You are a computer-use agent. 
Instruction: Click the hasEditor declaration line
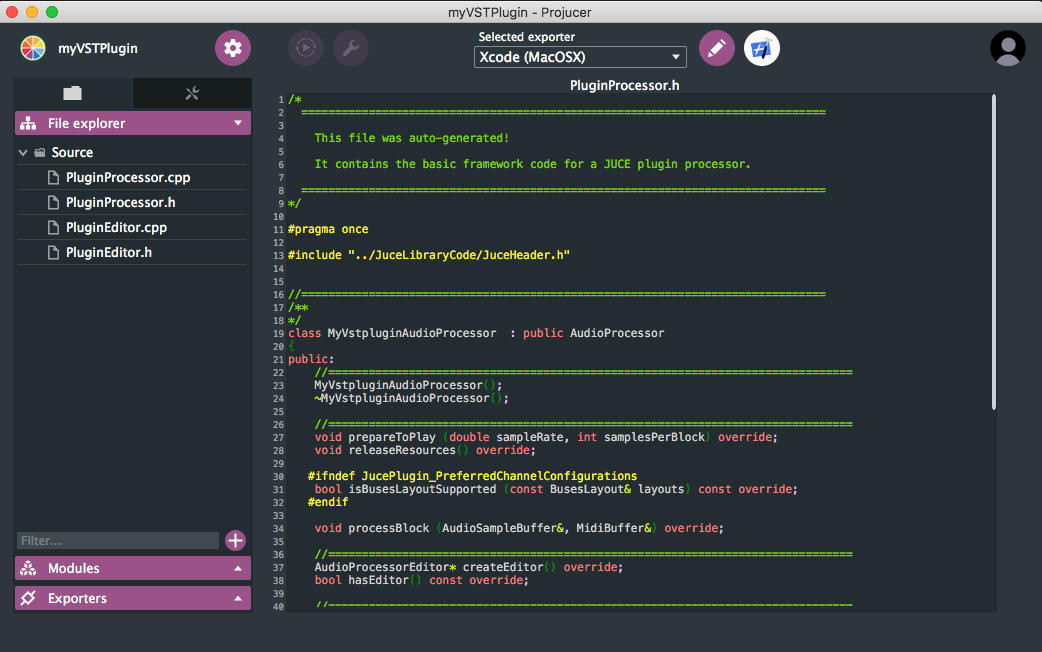coord(421,580)
